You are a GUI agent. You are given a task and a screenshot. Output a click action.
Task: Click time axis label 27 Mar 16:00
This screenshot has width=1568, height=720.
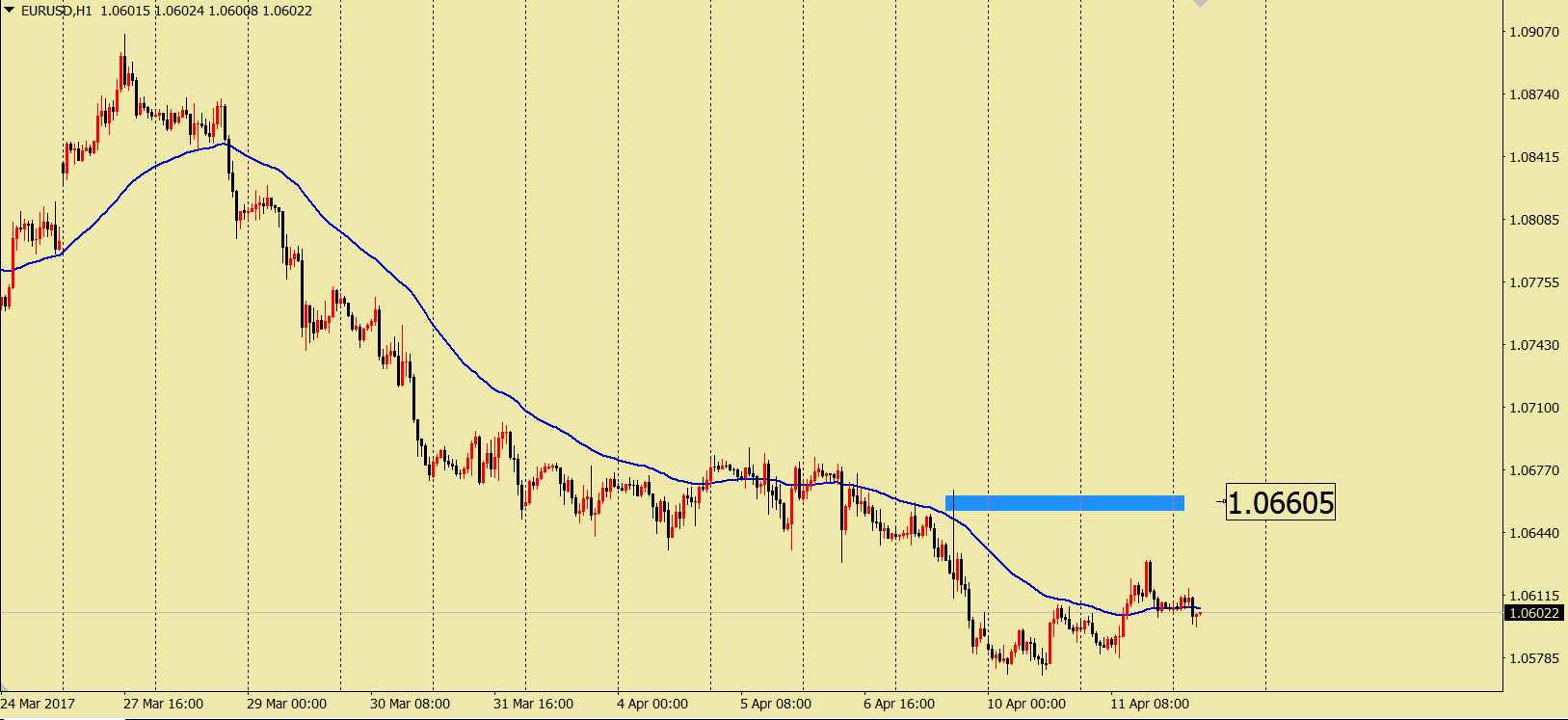(x=163, y=704)
